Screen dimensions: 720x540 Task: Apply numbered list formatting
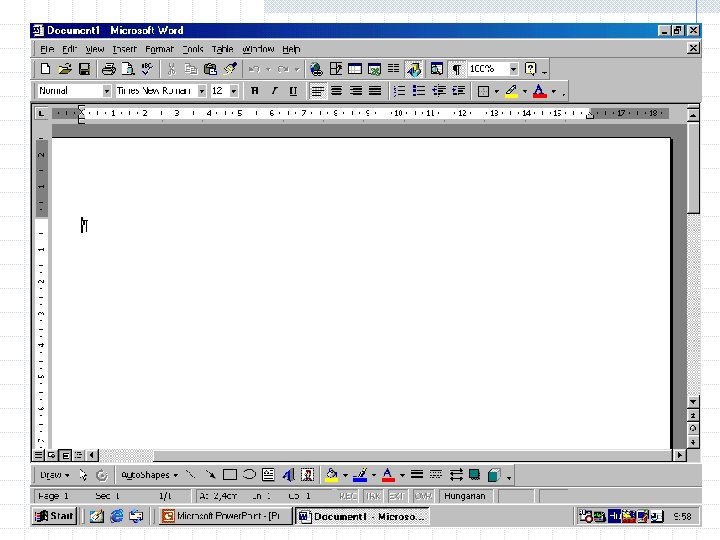click(x=399, y=91)
